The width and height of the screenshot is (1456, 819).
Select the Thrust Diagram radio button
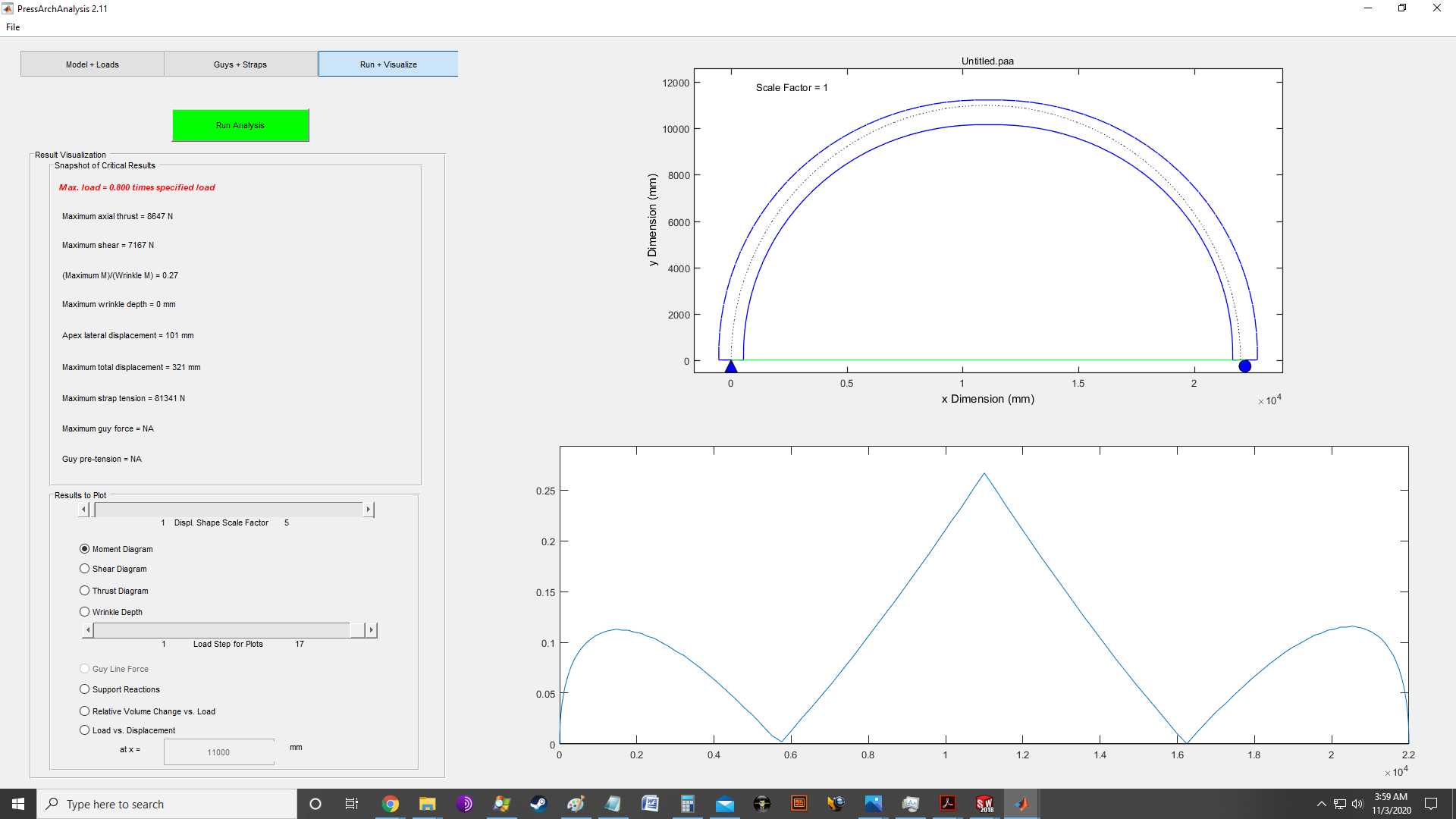(85, 591)
